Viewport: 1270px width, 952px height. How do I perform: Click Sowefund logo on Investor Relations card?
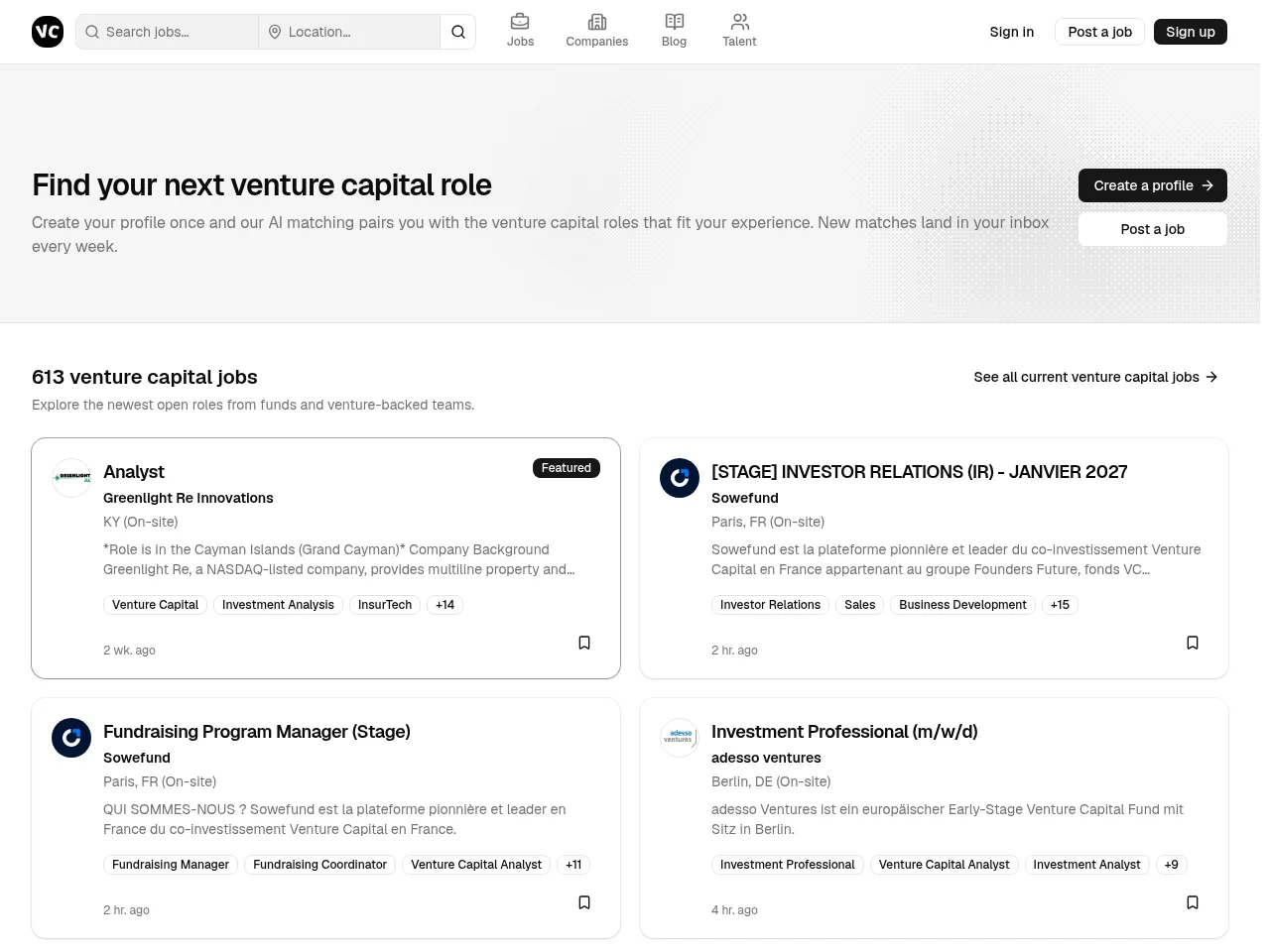pos(680,478)
